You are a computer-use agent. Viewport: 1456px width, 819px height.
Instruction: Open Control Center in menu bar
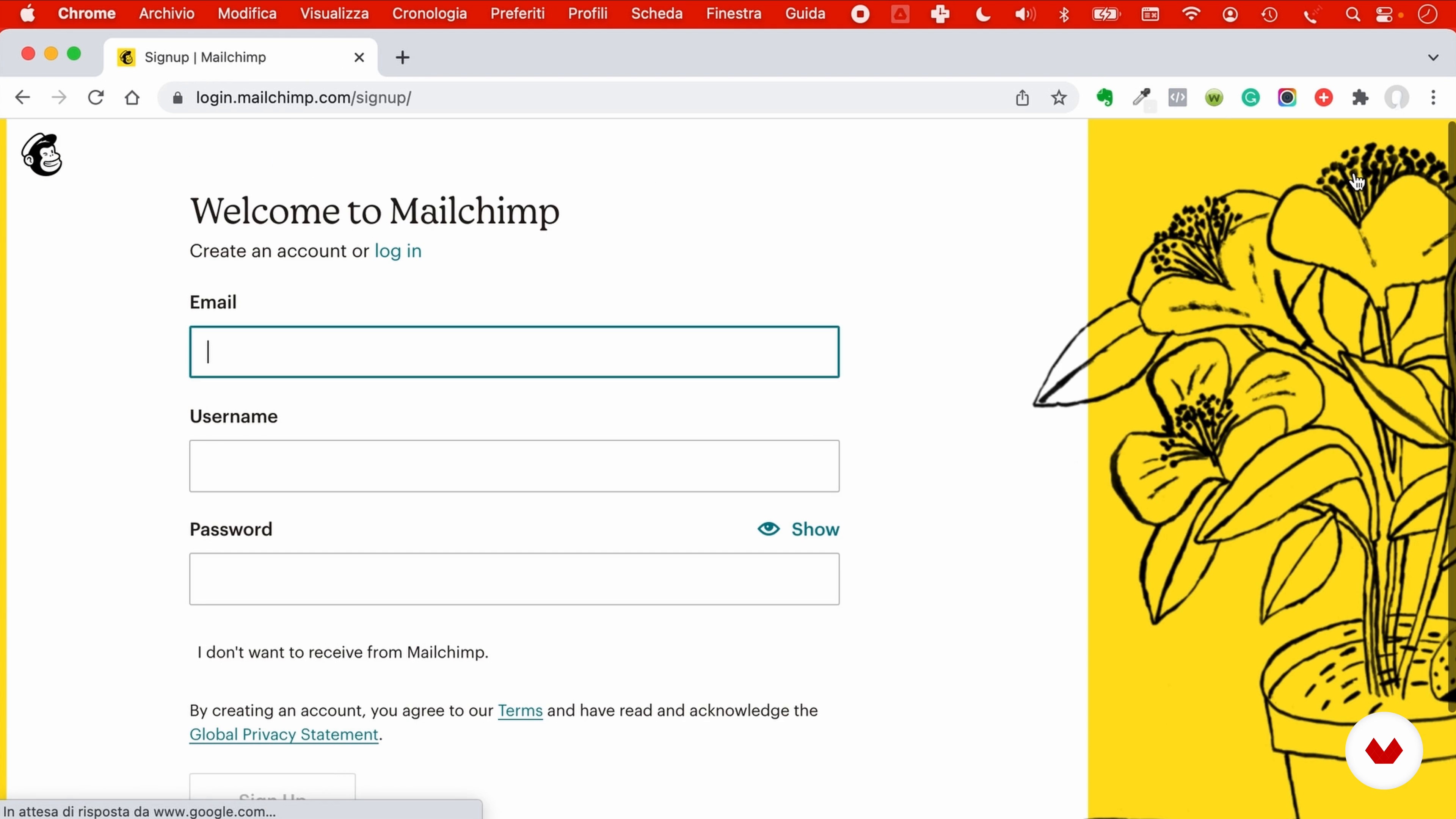pos(1384,14)
